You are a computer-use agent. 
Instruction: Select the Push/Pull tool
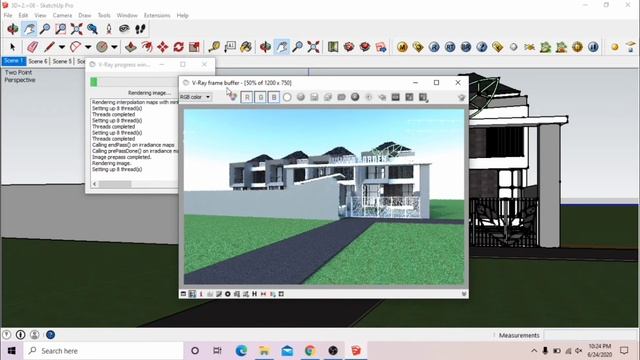[x=131, y=47]
